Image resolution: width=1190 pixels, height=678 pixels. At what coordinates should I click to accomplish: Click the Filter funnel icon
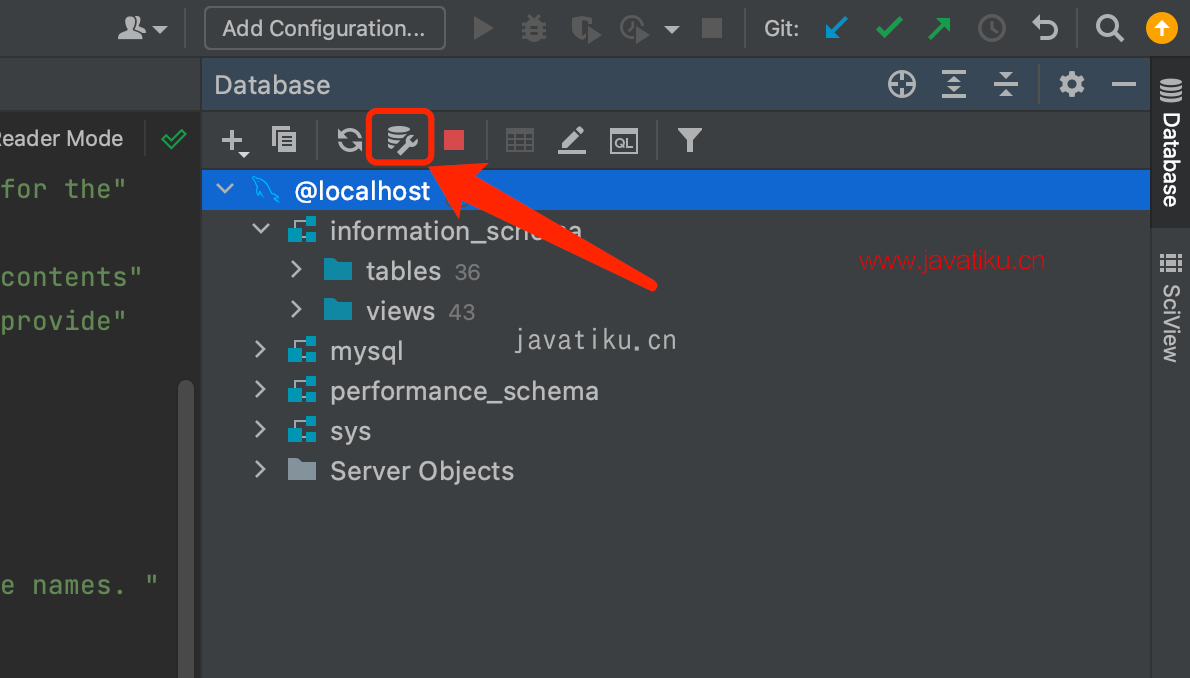(x=689, y=140)
